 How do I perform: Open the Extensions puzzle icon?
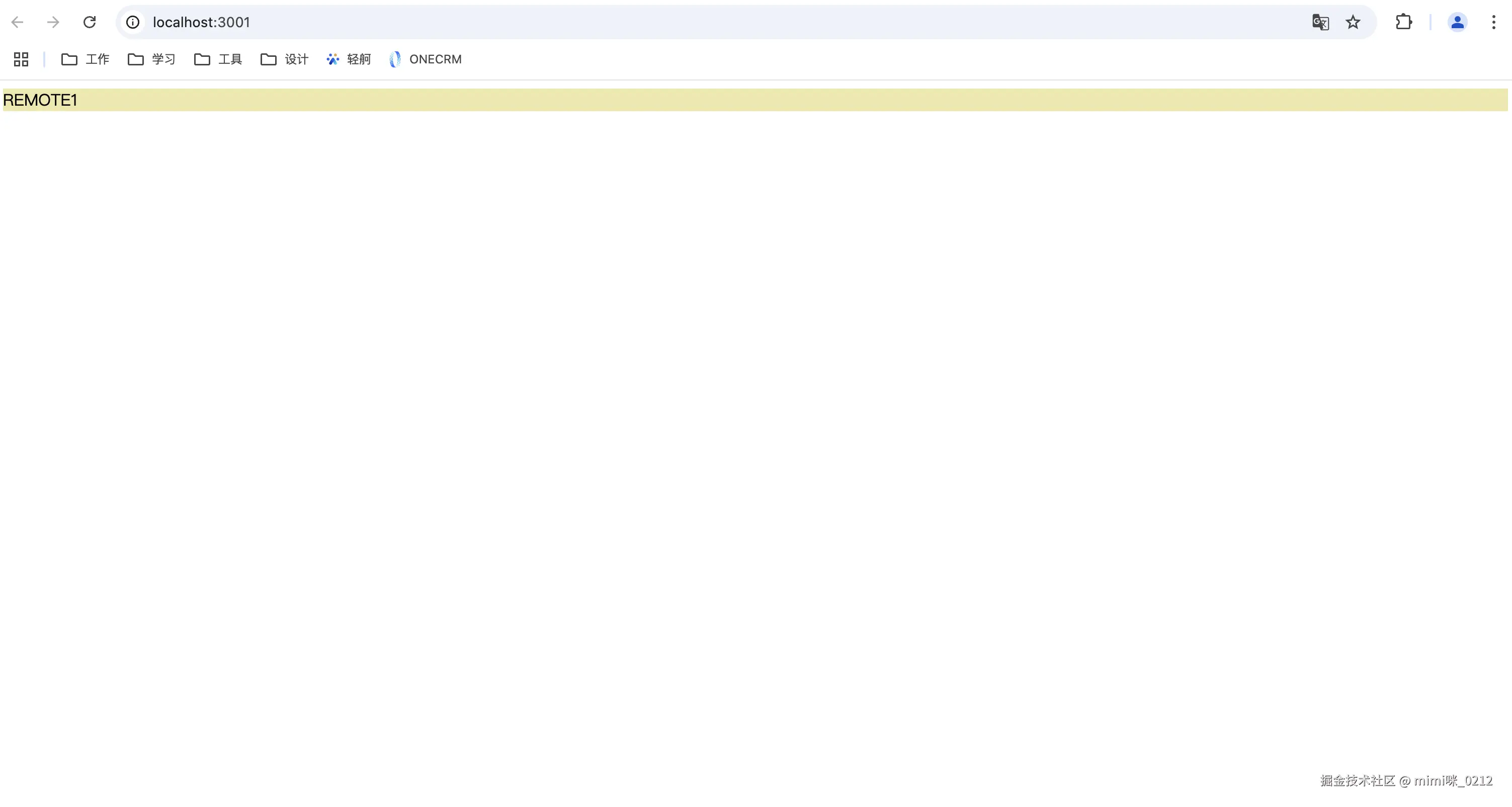(x=1403, y=22)
